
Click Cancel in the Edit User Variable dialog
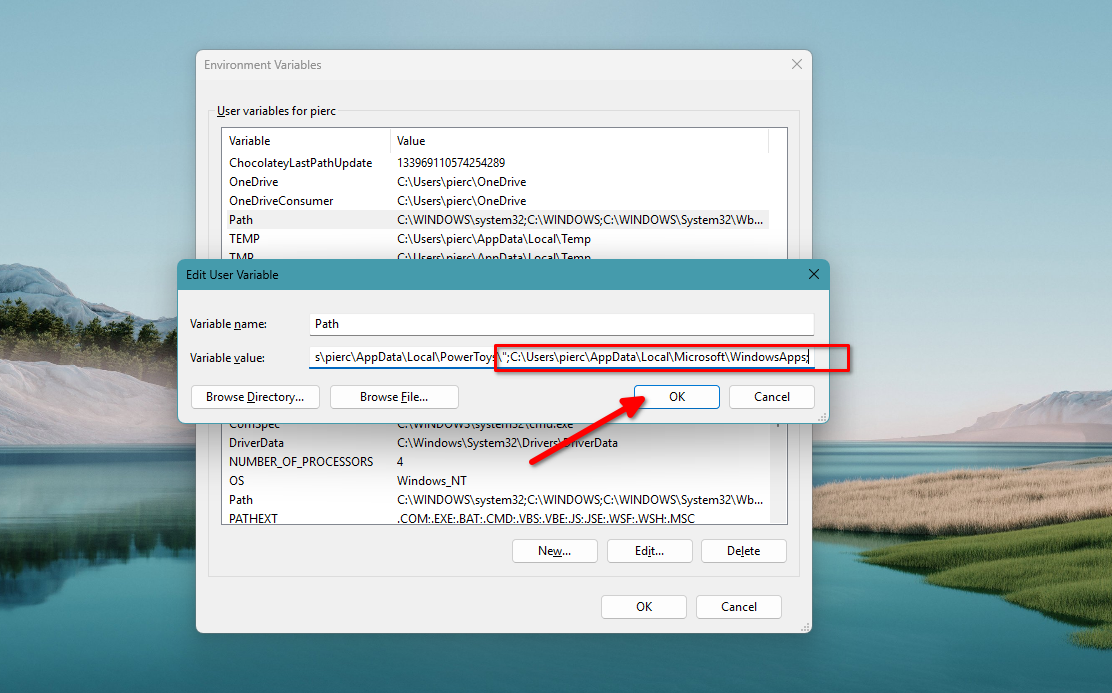coord(771,396)
